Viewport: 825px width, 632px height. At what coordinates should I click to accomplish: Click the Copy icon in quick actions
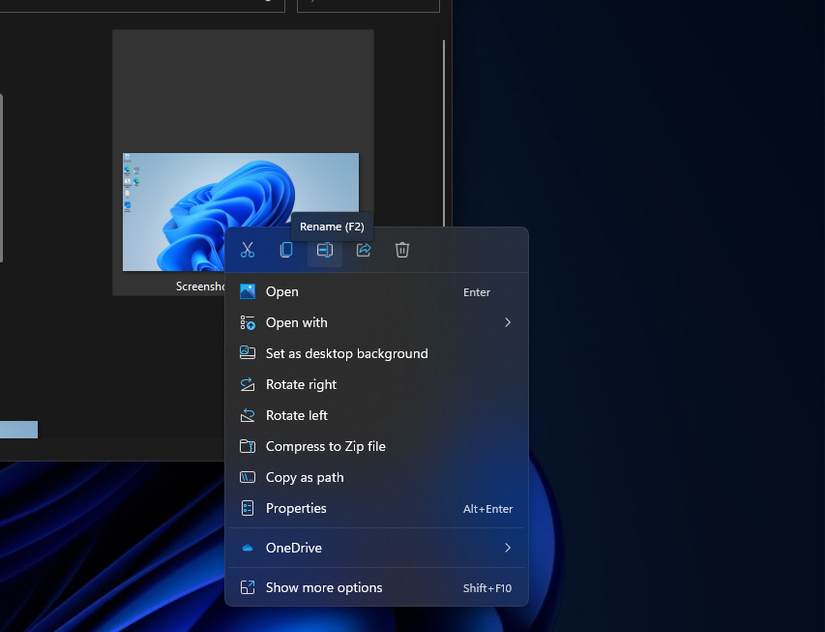click(x=286, y=250)
